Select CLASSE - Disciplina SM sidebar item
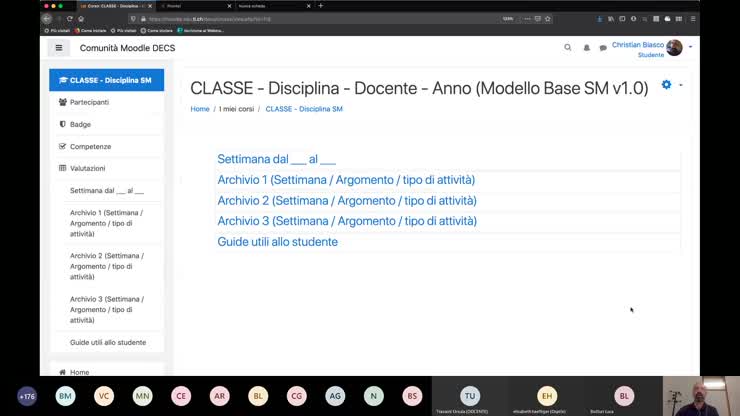The width and height of the screenshot is (740, 416). (106, 80)
